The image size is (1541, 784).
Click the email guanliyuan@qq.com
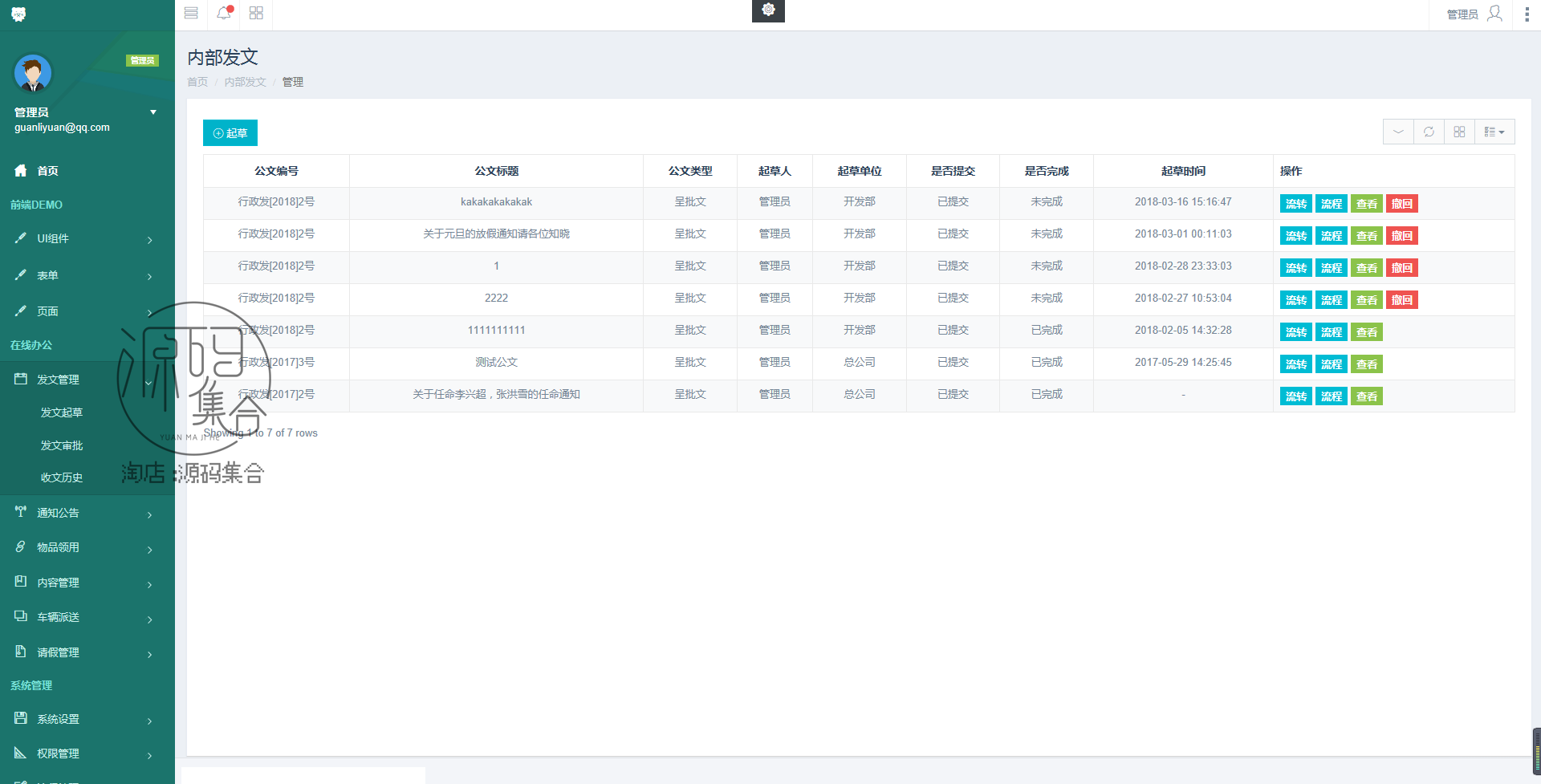(x=62, y=128)
